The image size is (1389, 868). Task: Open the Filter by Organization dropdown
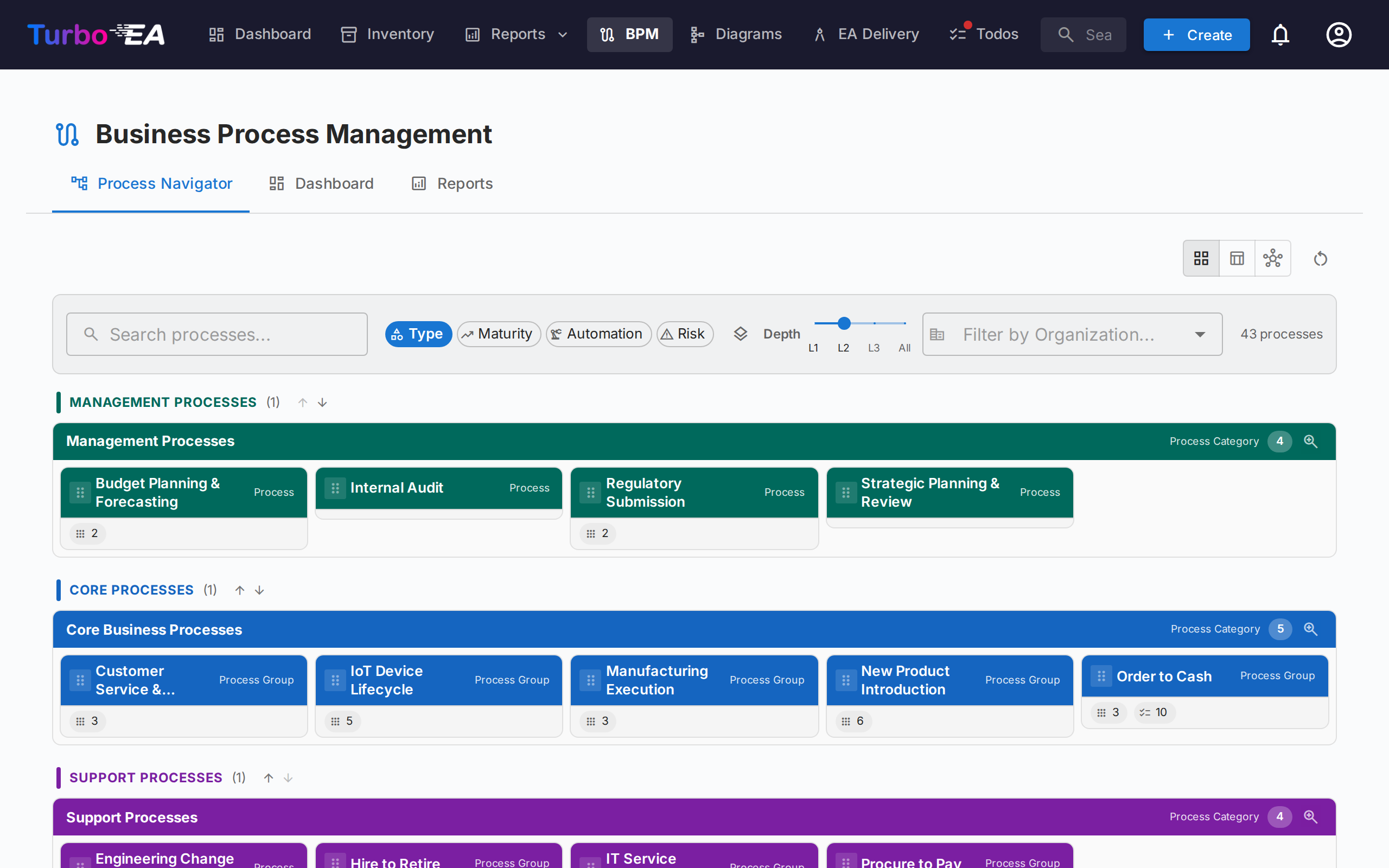(1071, 334)
